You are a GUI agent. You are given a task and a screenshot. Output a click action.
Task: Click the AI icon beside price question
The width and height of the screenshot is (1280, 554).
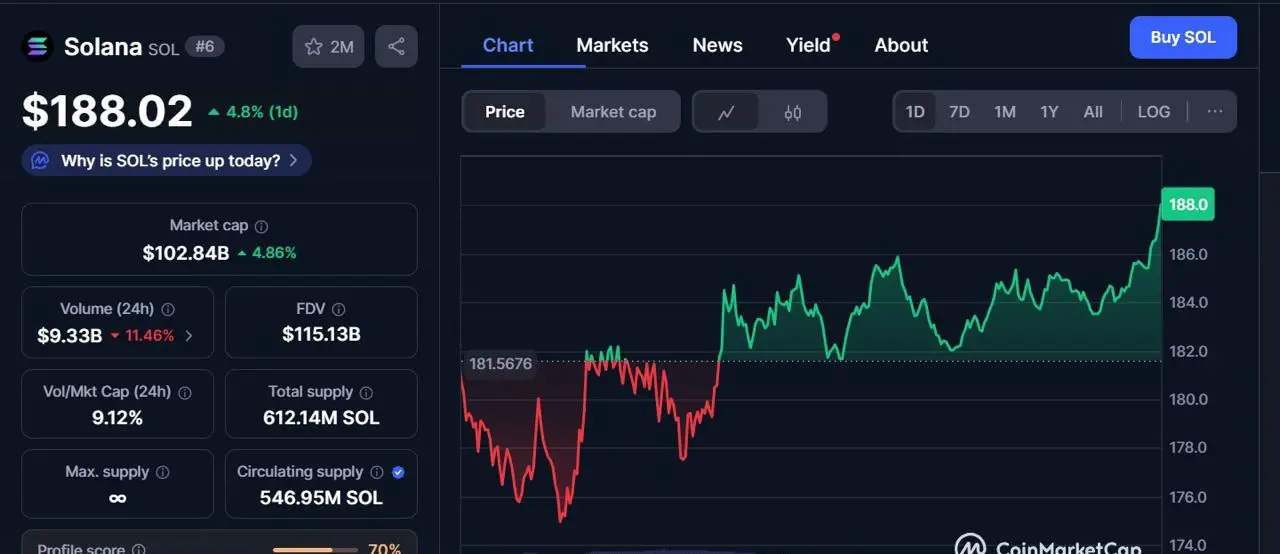pos(41,160)
